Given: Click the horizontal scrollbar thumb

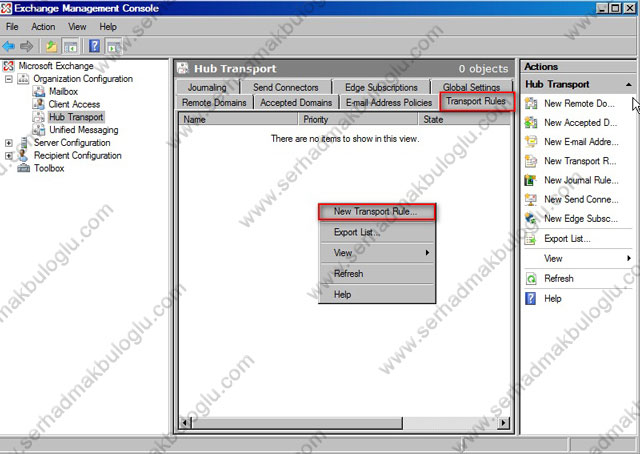Looking at the screenshot, I should [297, 423].
